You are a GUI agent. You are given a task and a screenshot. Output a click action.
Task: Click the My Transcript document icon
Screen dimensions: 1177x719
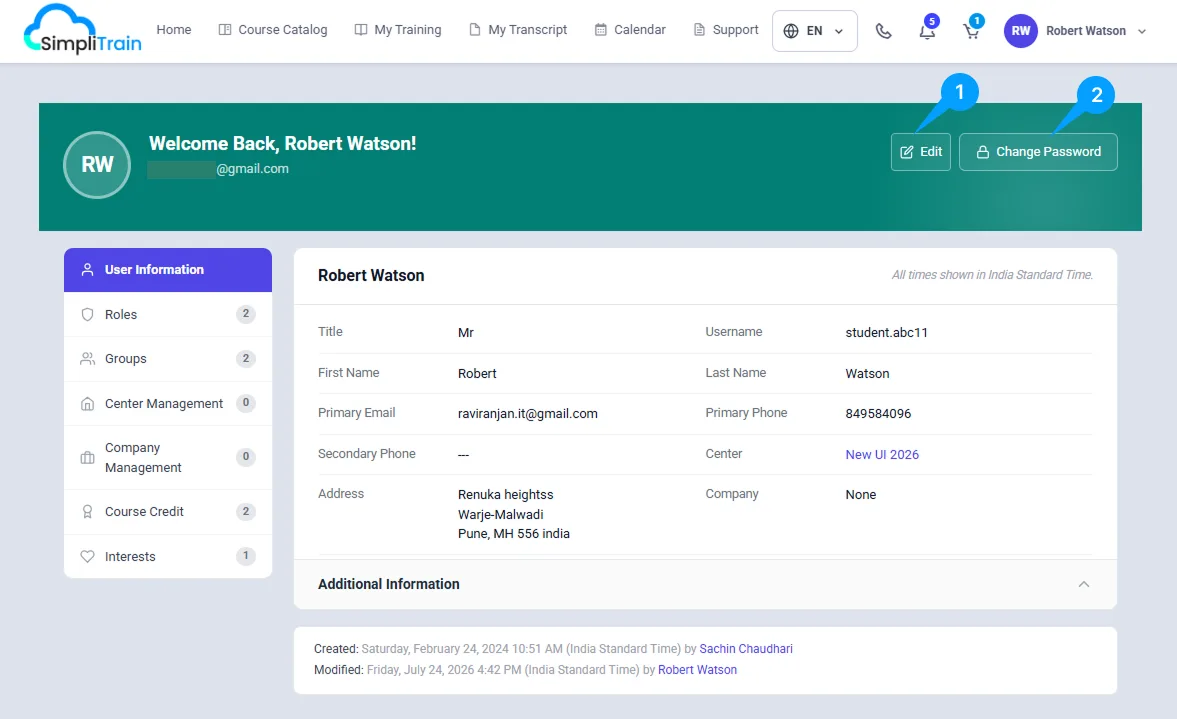[474, 30]
